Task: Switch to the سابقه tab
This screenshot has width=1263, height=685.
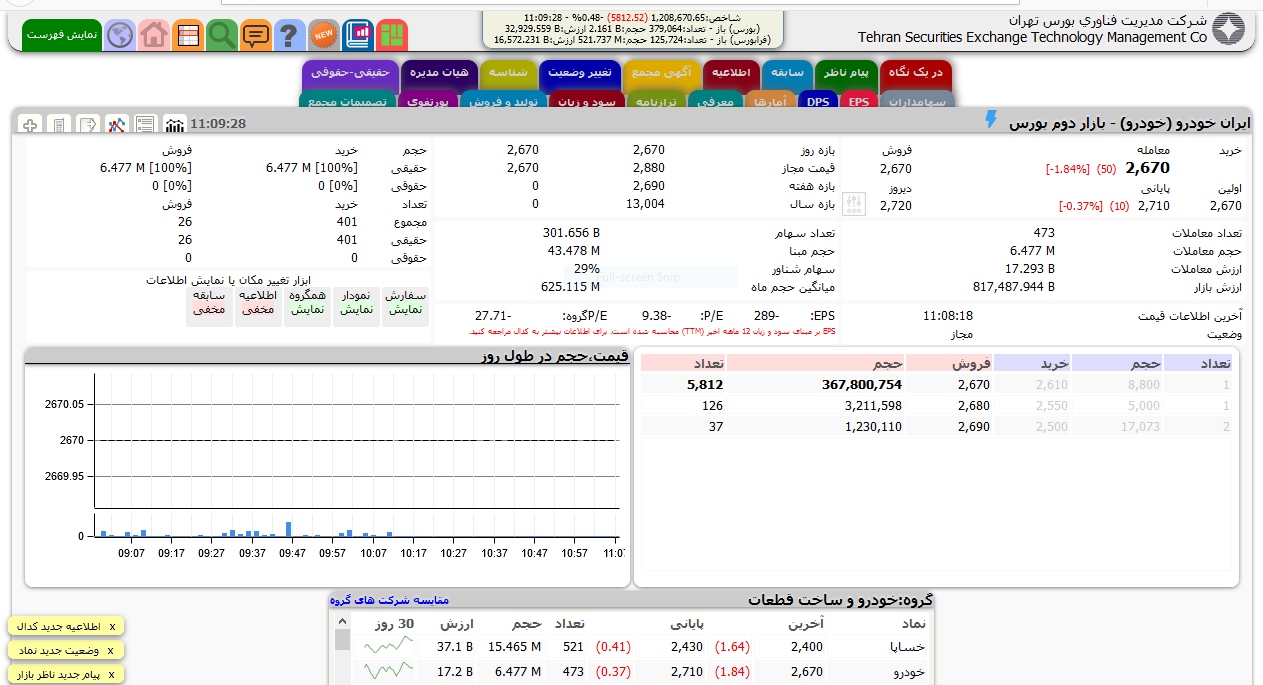Action: point(787,75)
